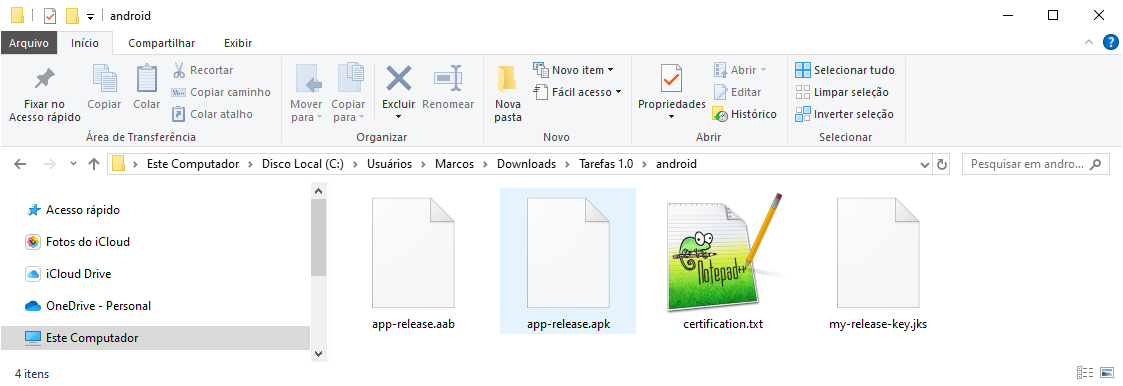Click properties icon in quick access toolbar

pos(49,16)
